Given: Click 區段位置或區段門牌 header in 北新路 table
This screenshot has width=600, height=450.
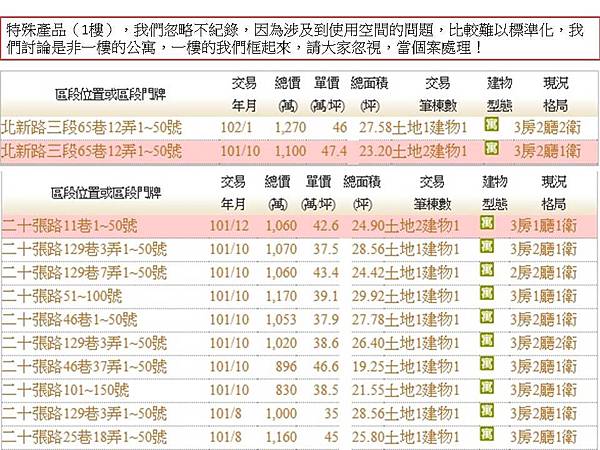Looking at the screenshot, I should (x=110, y=94).
